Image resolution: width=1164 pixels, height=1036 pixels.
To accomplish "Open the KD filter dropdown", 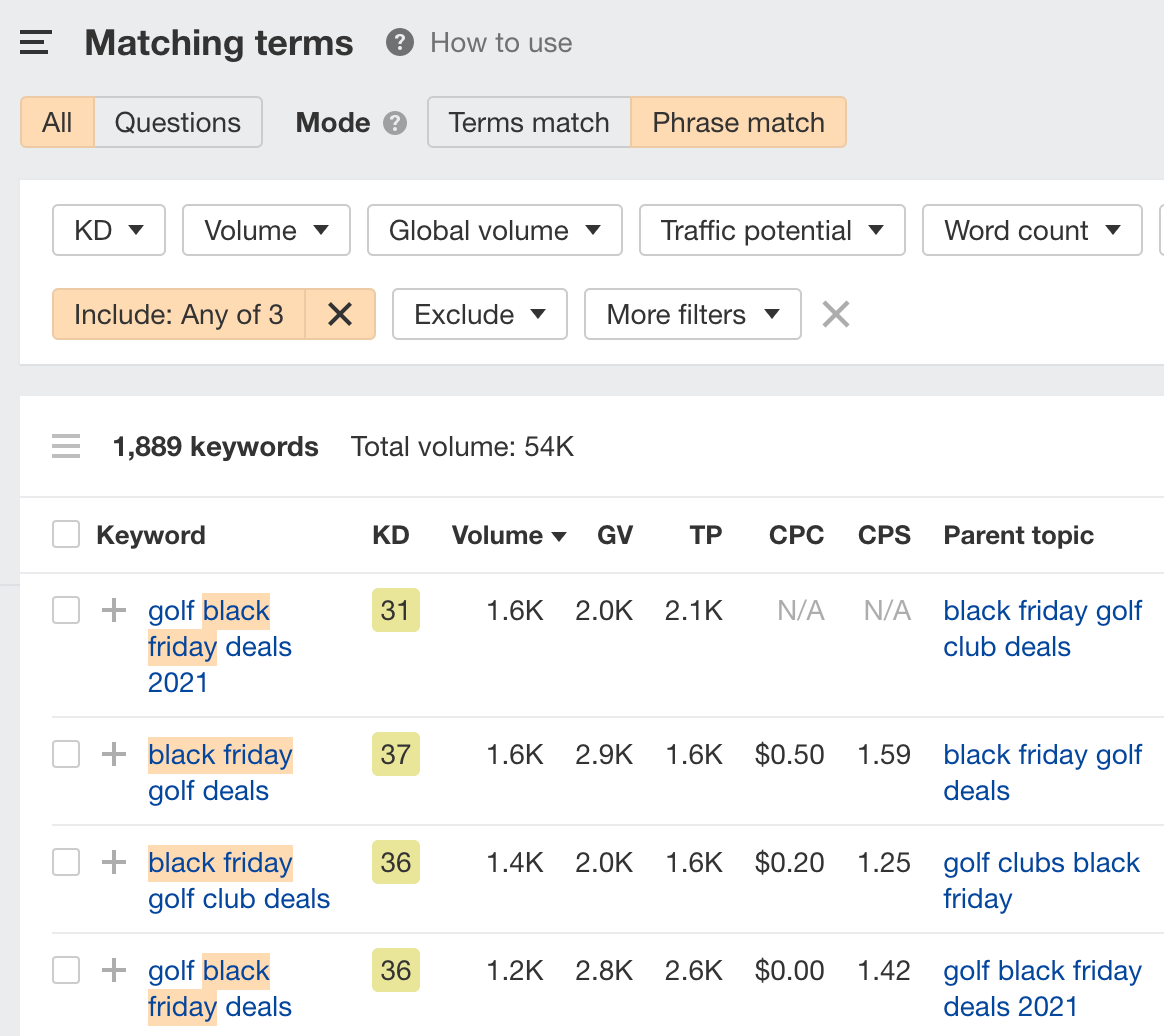I will pyautogui.click(x=109, y=231).
